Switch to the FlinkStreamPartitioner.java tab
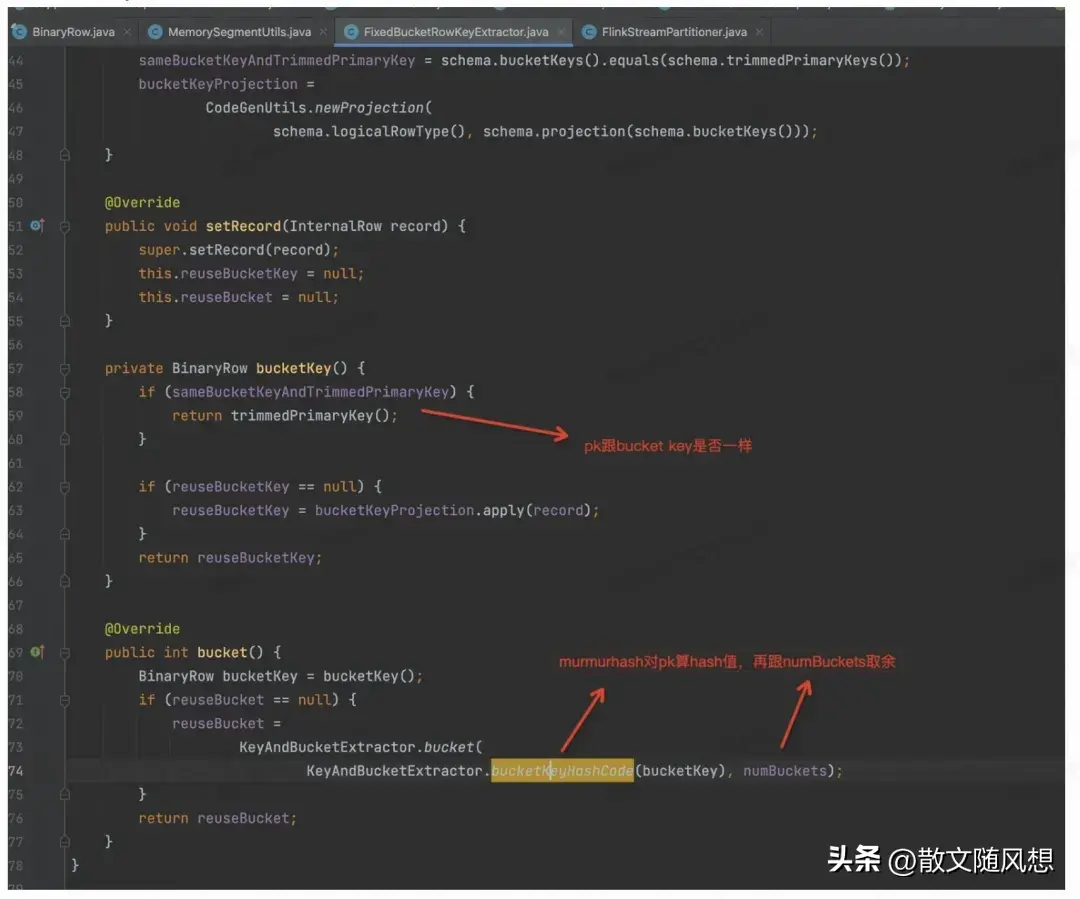This screenshot has height=899, width=1080. (674, 32)
